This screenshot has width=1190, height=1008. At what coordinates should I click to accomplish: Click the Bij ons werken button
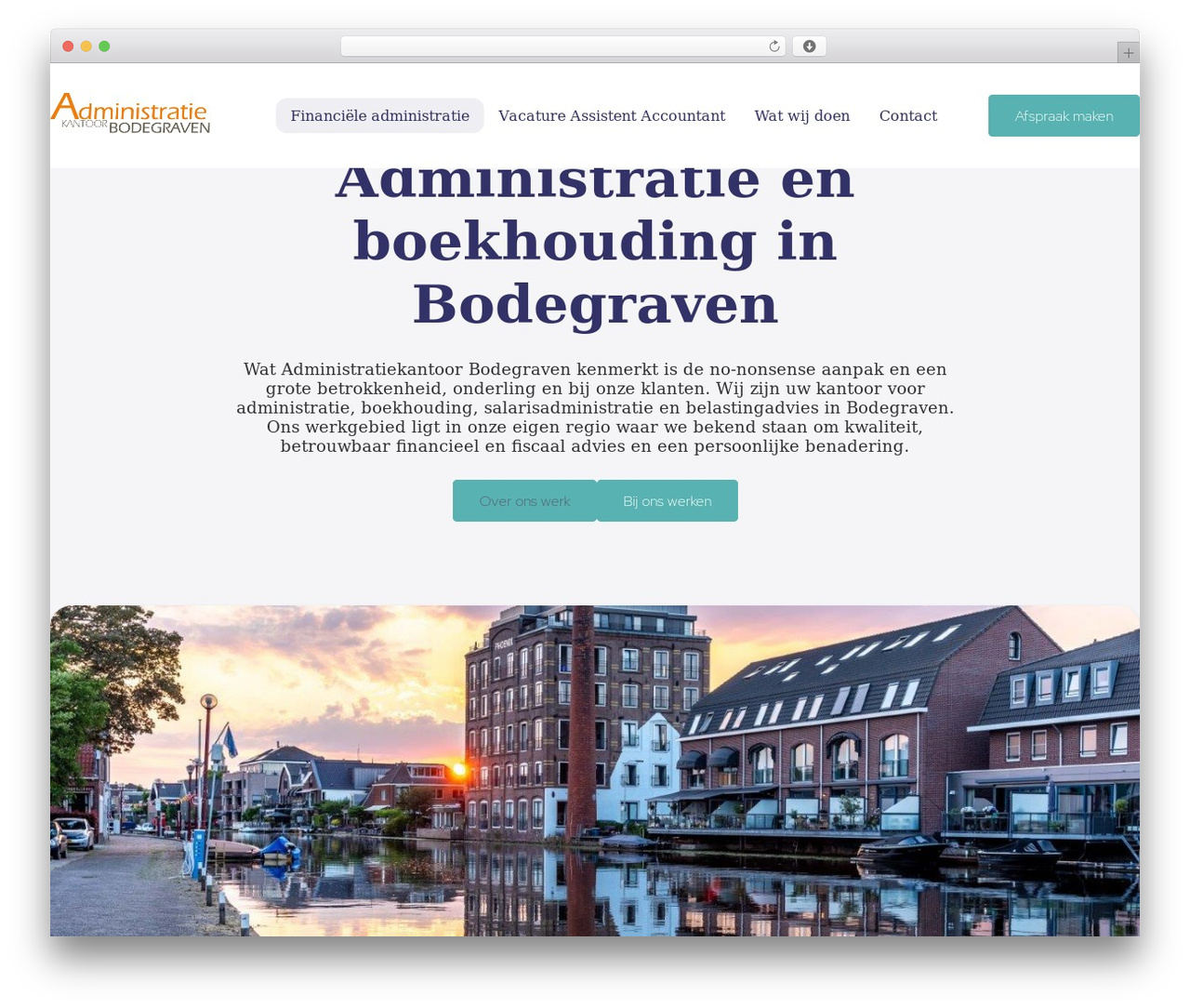pyautogui.click(x=668, y=500)
